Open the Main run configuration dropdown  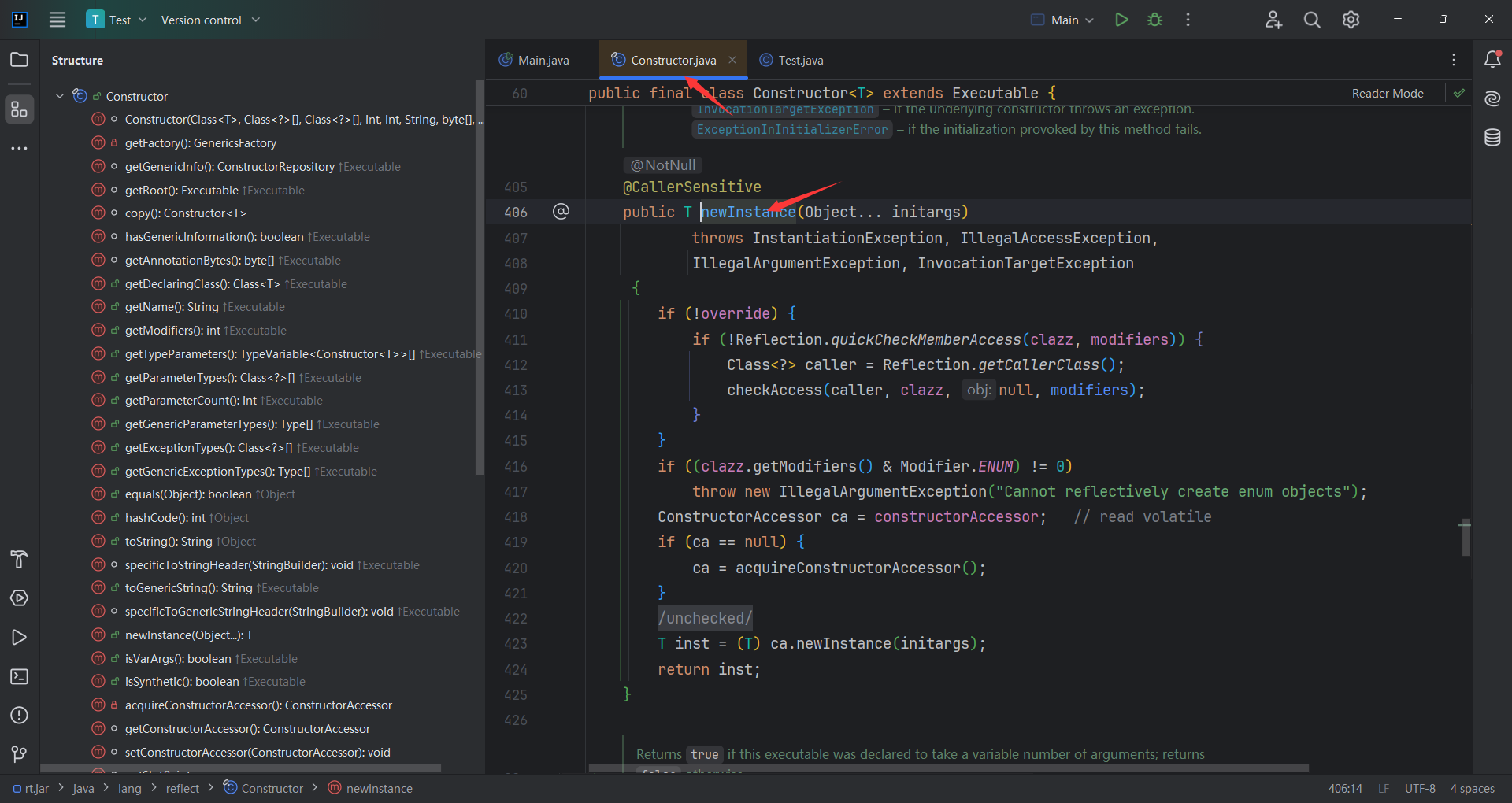pos(1062,20)
